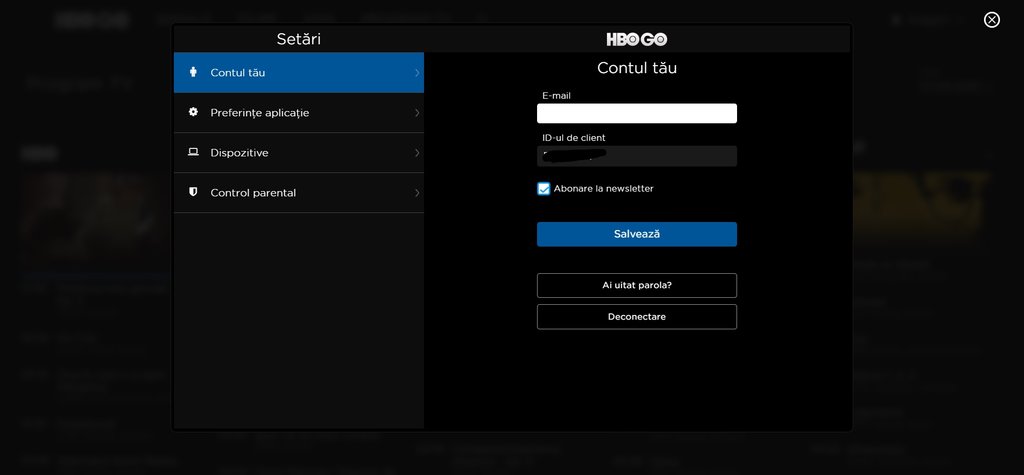Save changes with the Salvează button
1024x475 pixels.
pyautogui.click(x=637, y=234)
